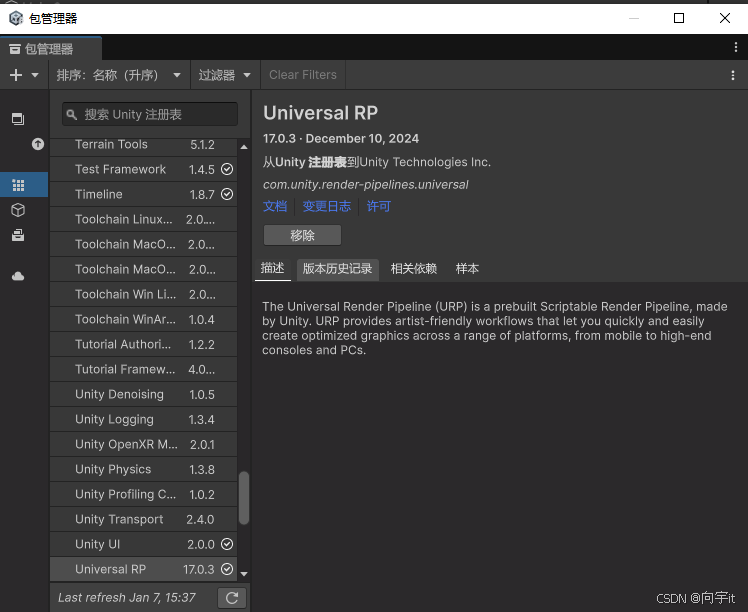Screen dimensions: 748x612
Task: Click the 移除 remove button
Action: [302, 235]
